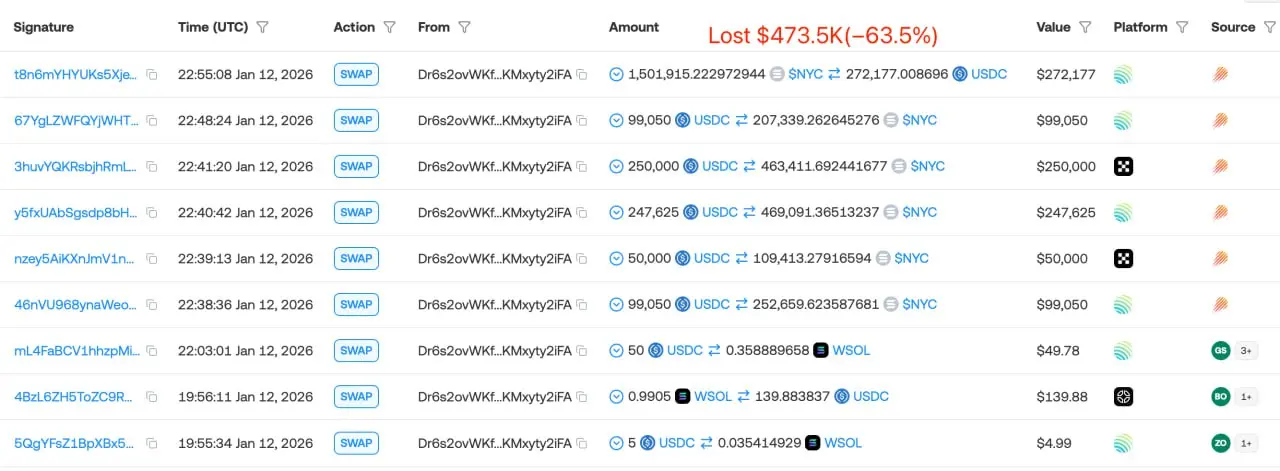Copy signature t8n6mYHYUKs5Xje using copy icon
The width and height of the screenshot is (1280, 471).
(x=152, y=74)
